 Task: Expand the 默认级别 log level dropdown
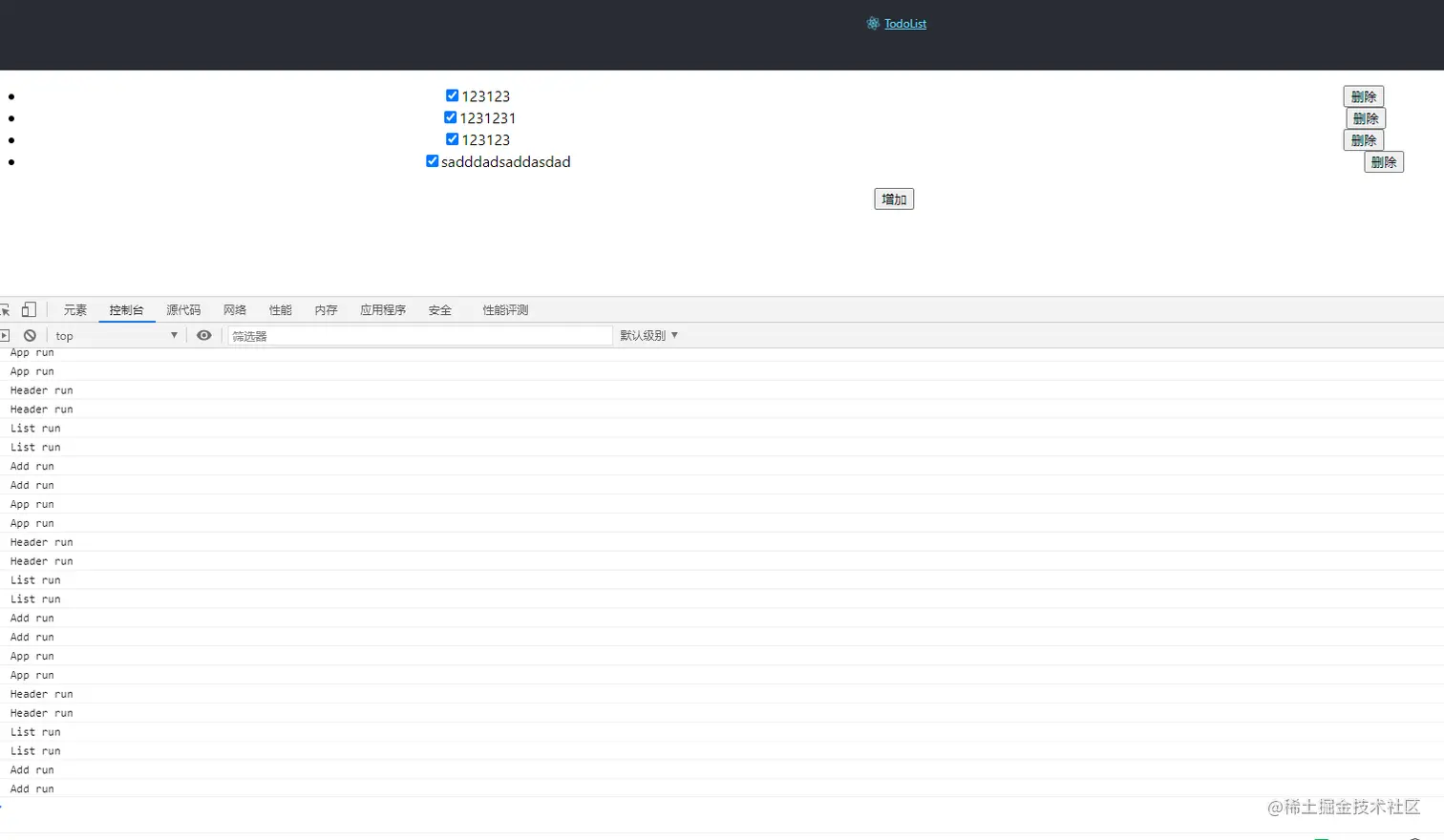coord(648,336)
